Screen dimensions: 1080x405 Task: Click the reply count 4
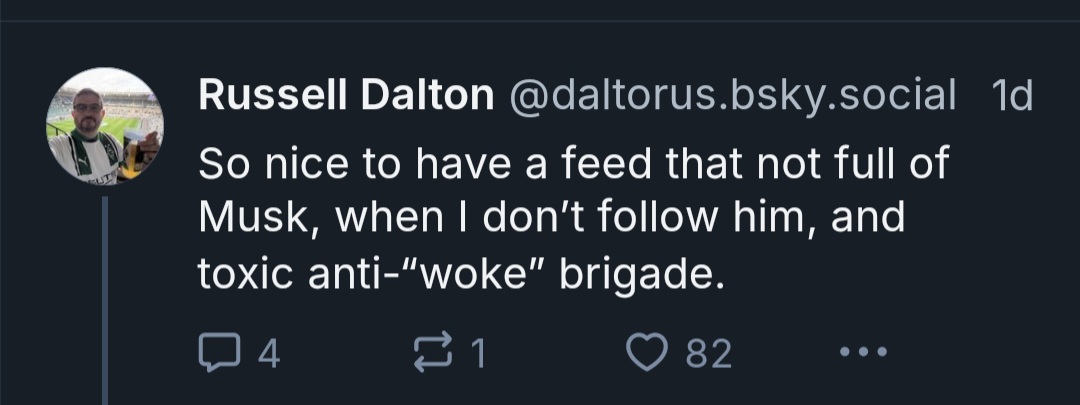268,352
